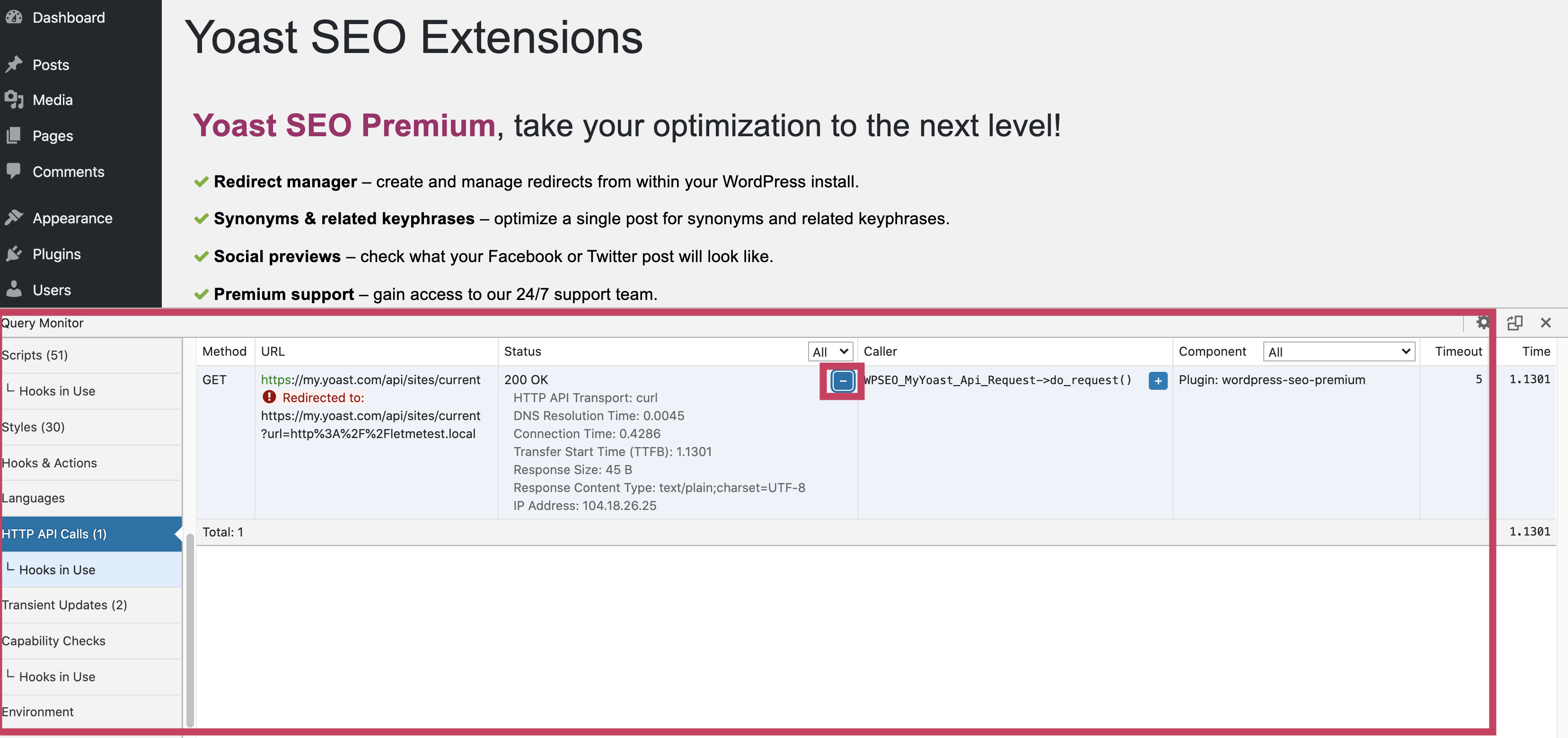This screenshot has width=1568, height=738.
Task: Click the Media library icon
Action: 13,100
